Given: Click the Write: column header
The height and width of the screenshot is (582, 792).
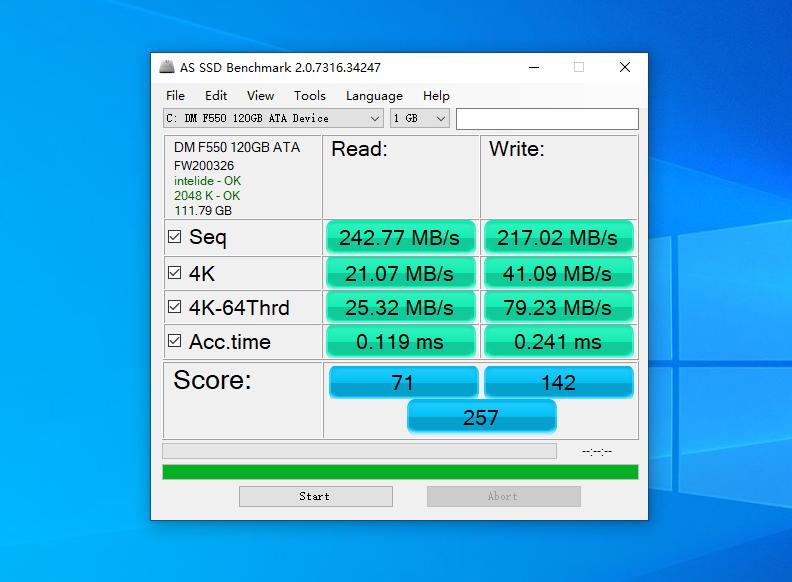Looking at the screenshot, I should [x=516, y=149].
